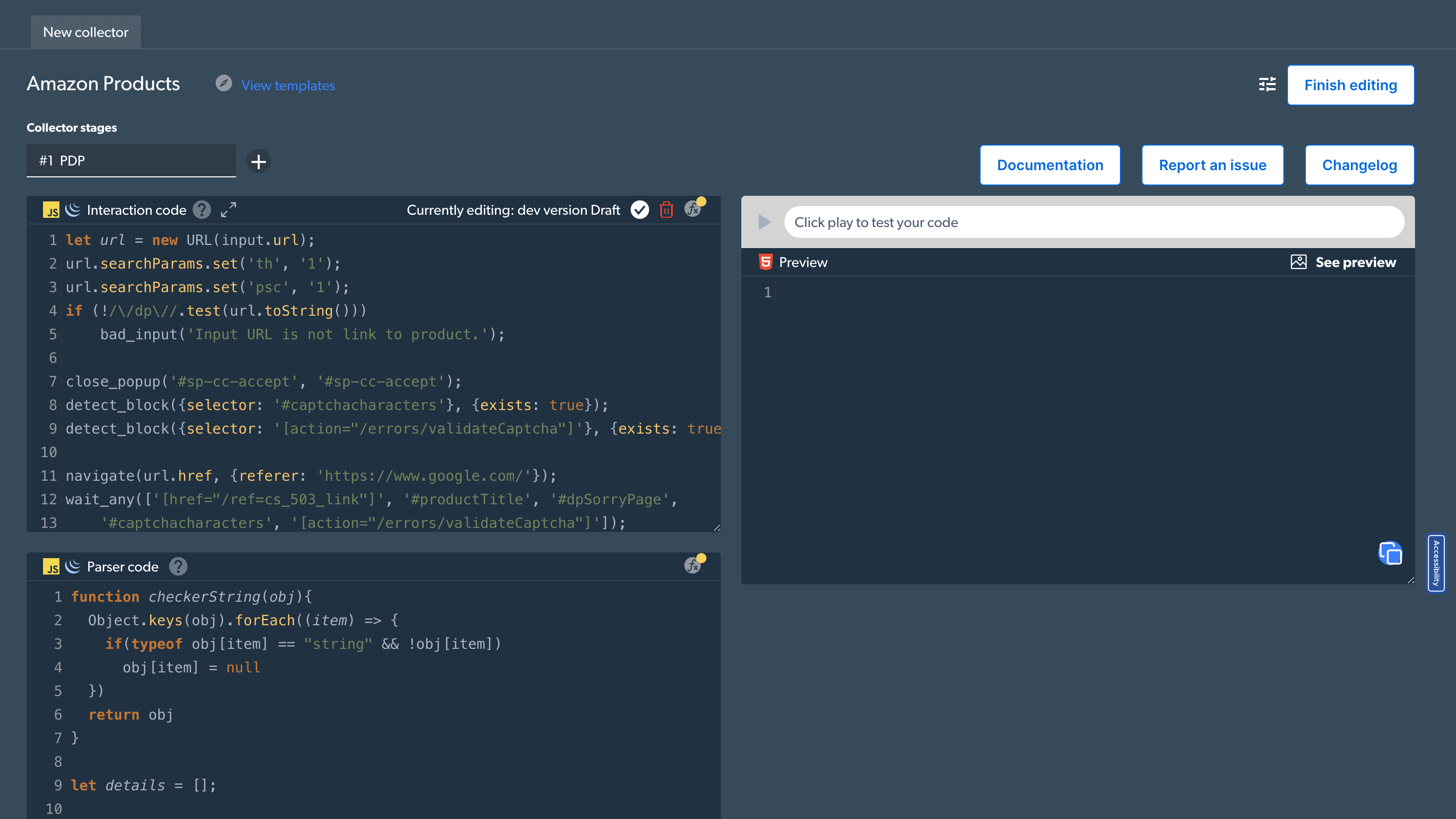Add a new collector stage with the plus button
The width and height of the screenshot is (1456, 819).
click(259, 161)
